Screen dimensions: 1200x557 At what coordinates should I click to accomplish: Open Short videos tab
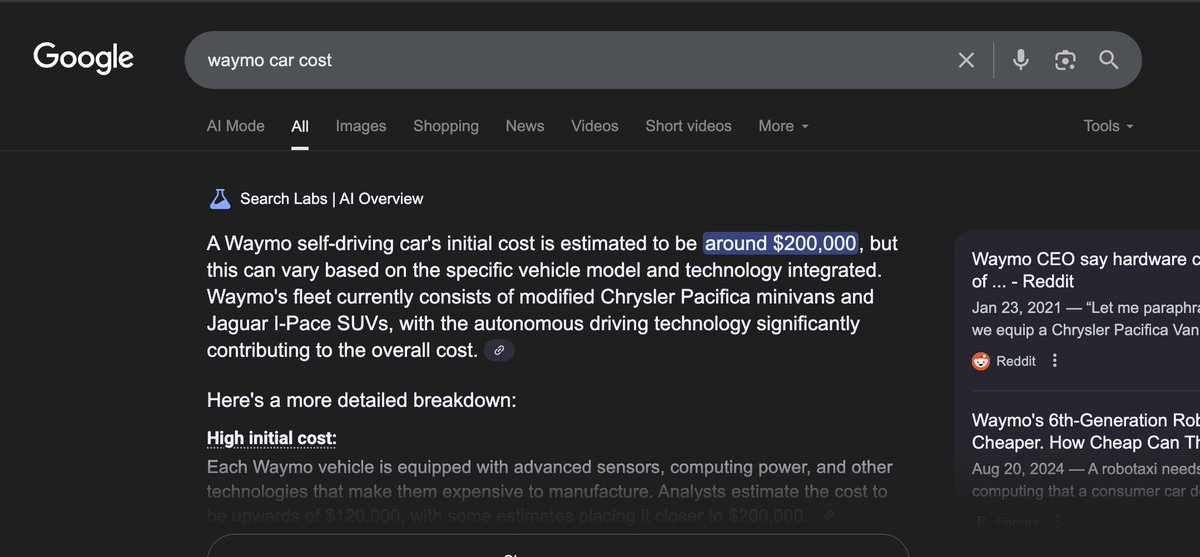coord(688,126)
